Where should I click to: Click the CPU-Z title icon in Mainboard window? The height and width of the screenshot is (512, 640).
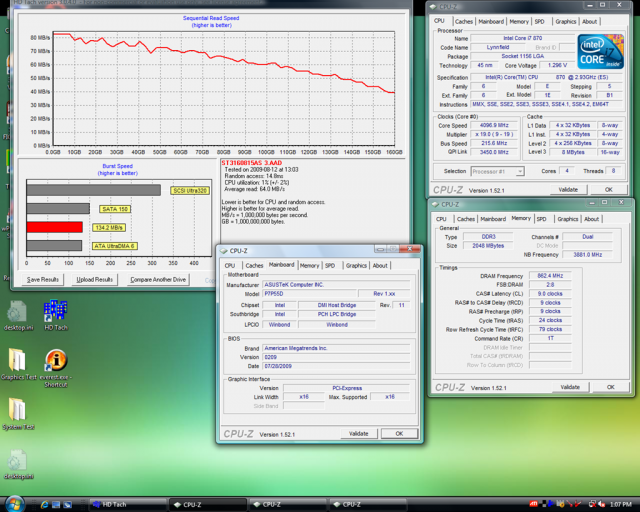click(x=224, y=251)
